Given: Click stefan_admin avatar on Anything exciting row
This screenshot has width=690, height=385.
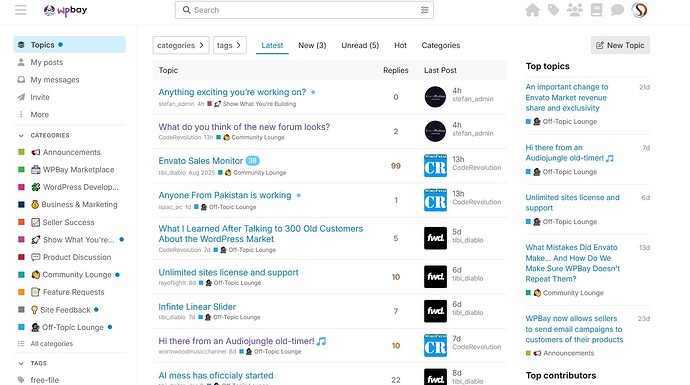Looking at the screenshot, I should 435,97.
